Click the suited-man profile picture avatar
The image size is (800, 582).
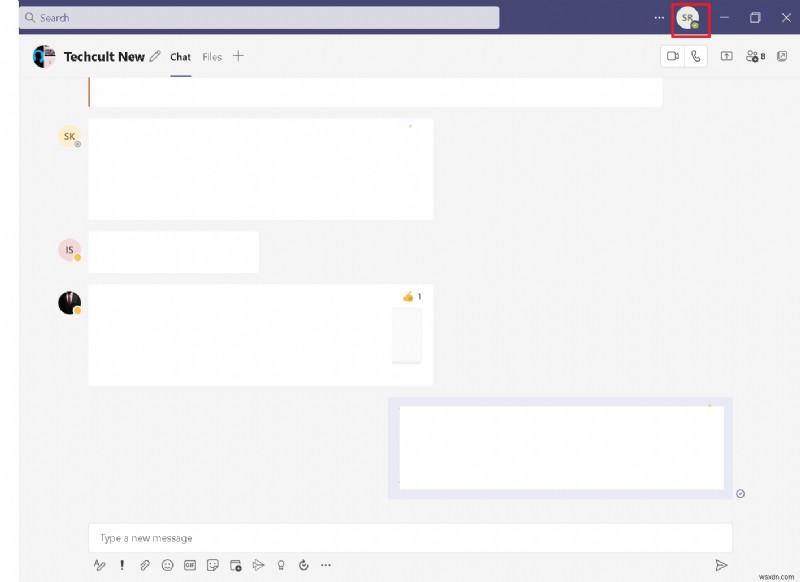[69, 303]
